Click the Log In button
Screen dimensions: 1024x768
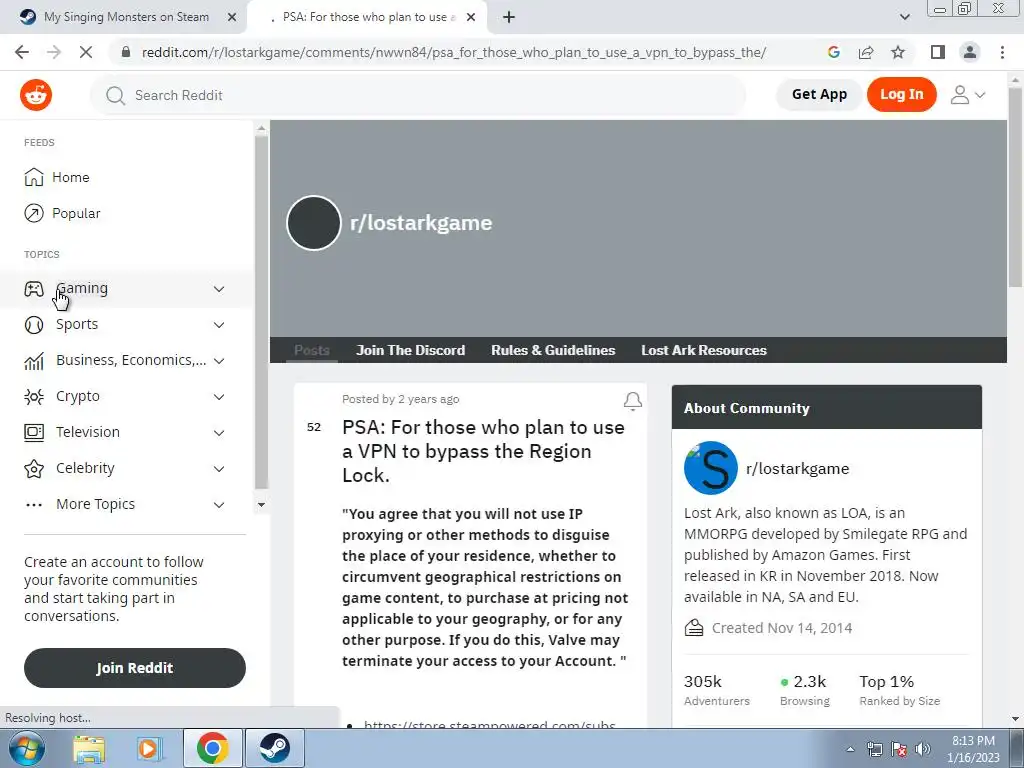coord(901,95)
